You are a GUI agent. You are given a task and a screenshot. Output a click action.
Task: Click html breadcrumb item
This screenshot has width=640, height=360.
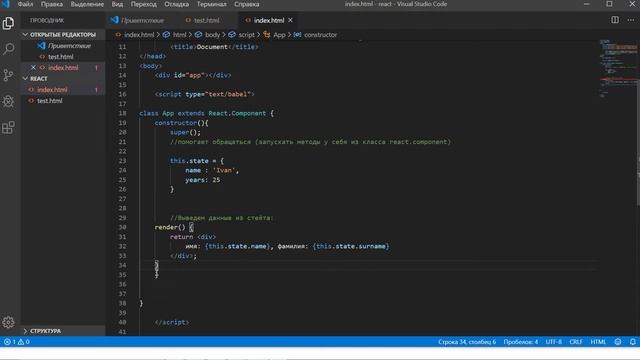click(179, 35)
